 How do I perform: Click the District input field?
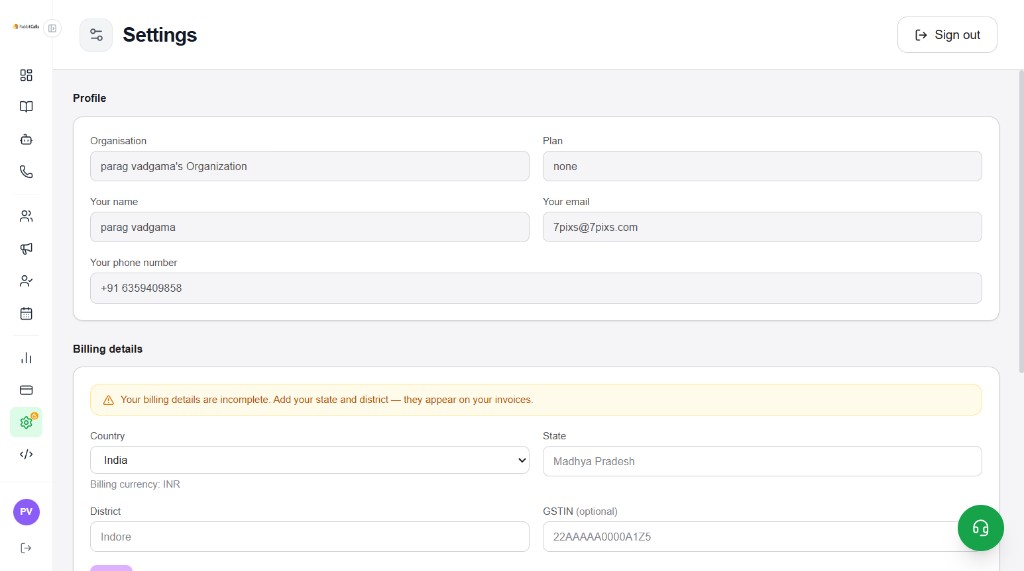(310, 536)
